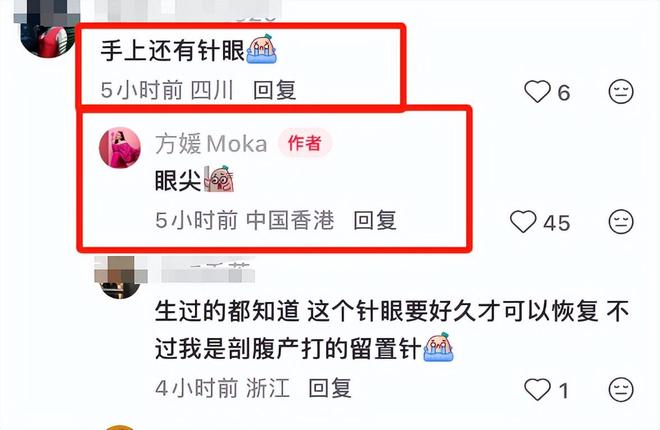Image resolution: width=660 pixels, height=430 pixels.
Task: Like the 浙江 comment heart icon
Action: pyautogui.click(x=537, y=389)
